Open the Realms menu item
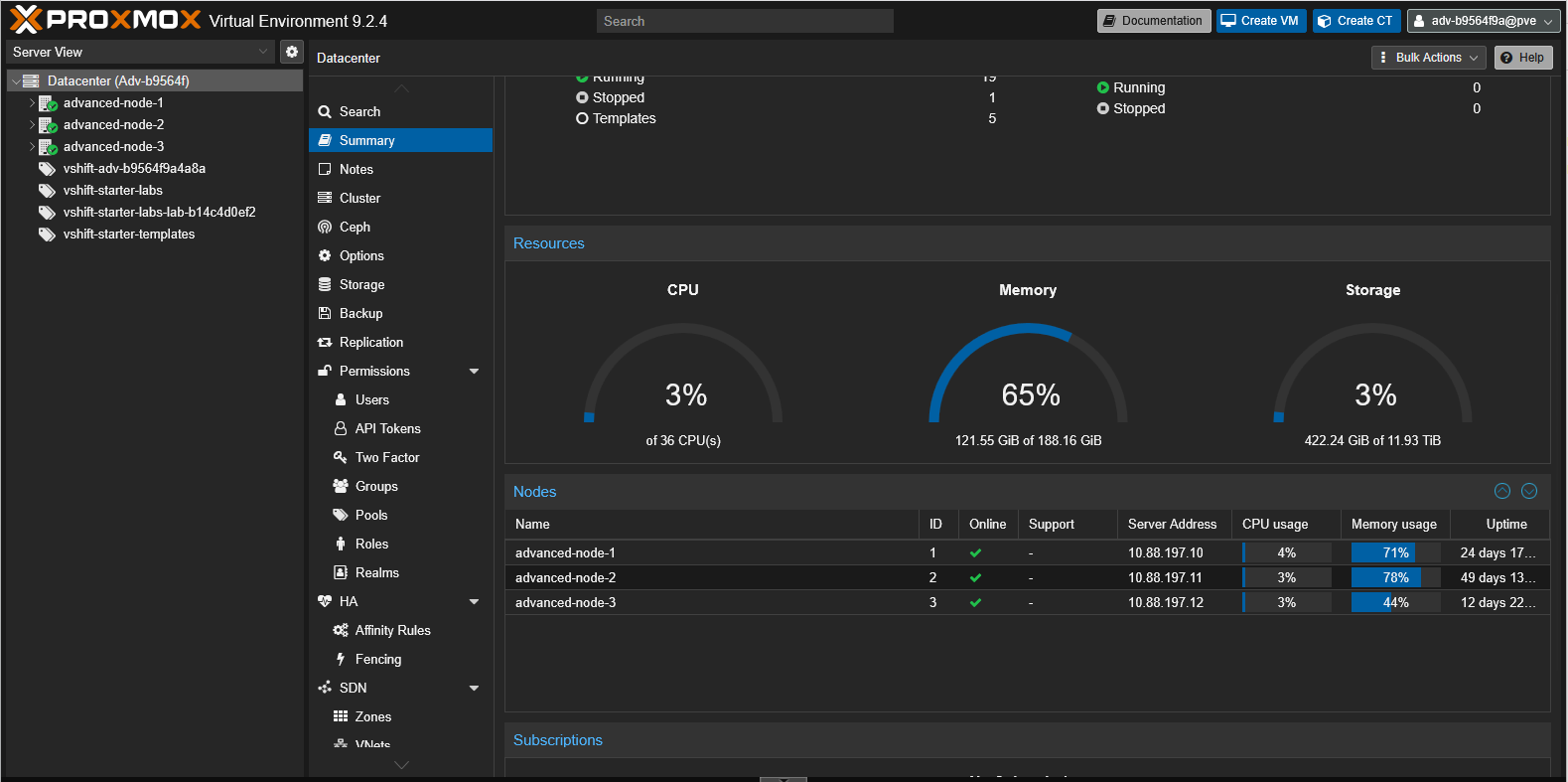The height and width of the screenshot is (782, 1568). (400, 573)
